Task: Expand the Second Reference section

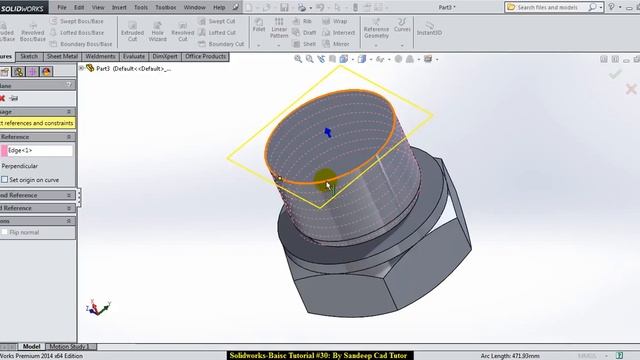Action: (x=69, y=195)
